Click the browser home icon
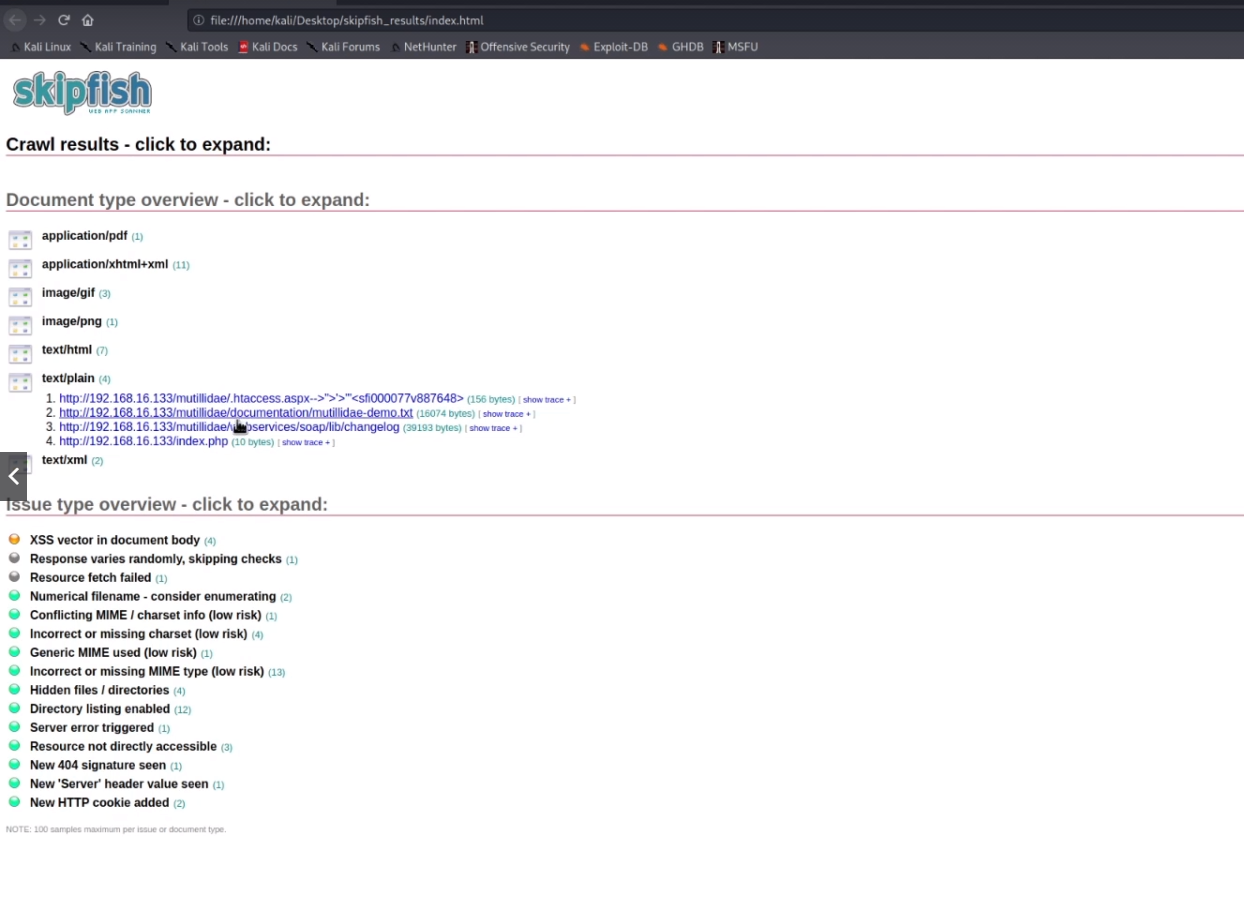This screenshot has width=1244, height=923. click(88, 20)
